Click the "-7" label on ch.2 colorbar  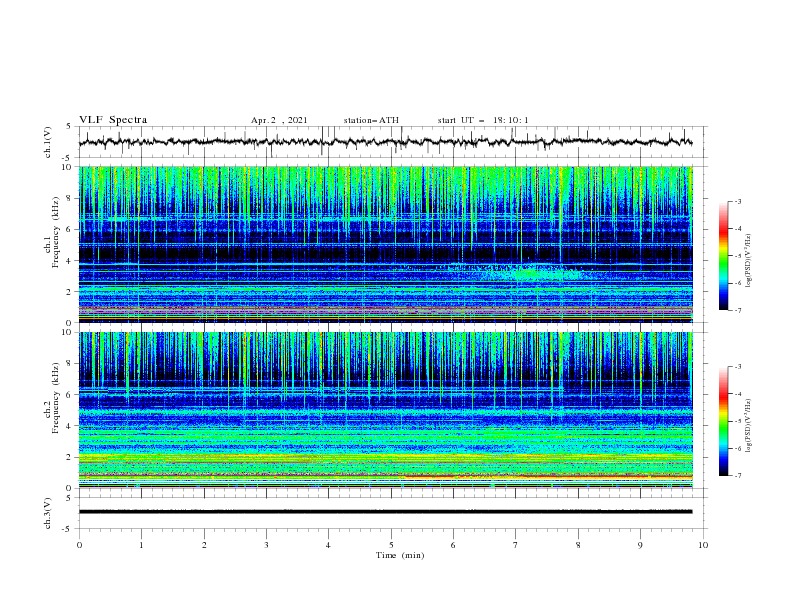click(x=737, y=475)
